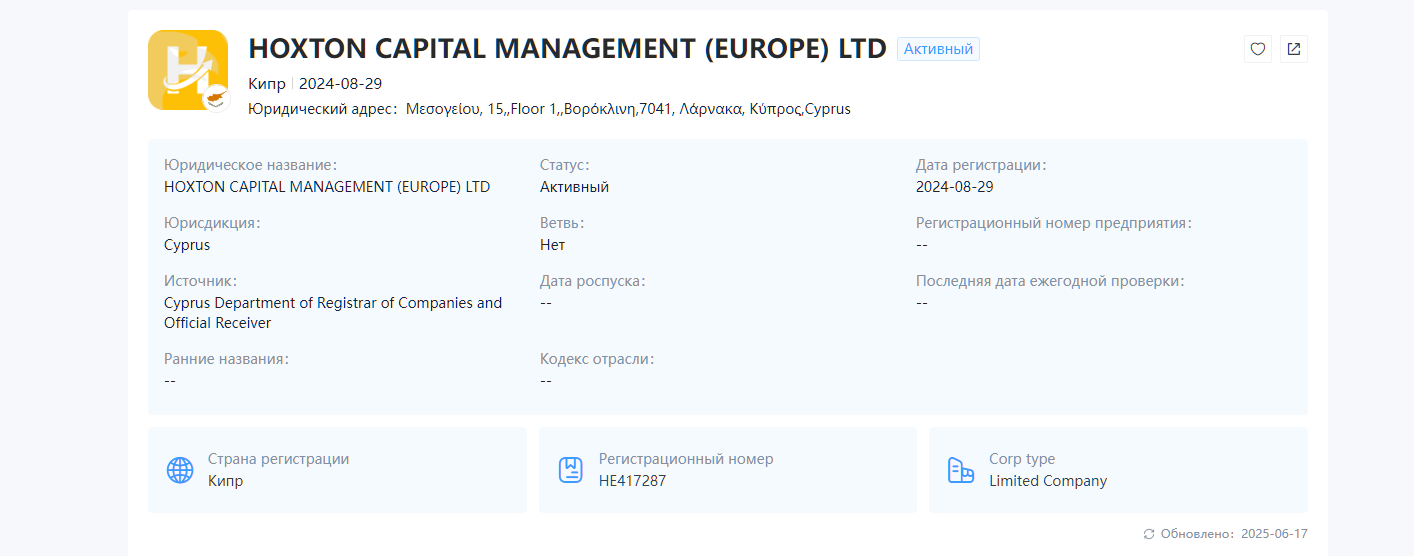Image resolution: width=1414 pixels, height=556 pixels.
Task: Select the HOXTON CAPITAL MANAGEMENT (EUROPE) LTD heading
Action: click(567, 49)
